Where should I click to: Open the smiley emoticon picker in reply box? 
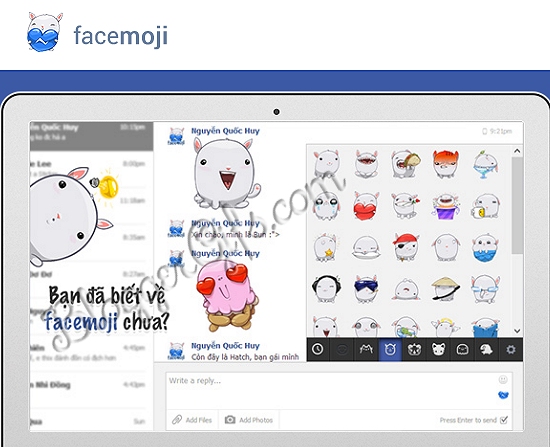(503, 380)
